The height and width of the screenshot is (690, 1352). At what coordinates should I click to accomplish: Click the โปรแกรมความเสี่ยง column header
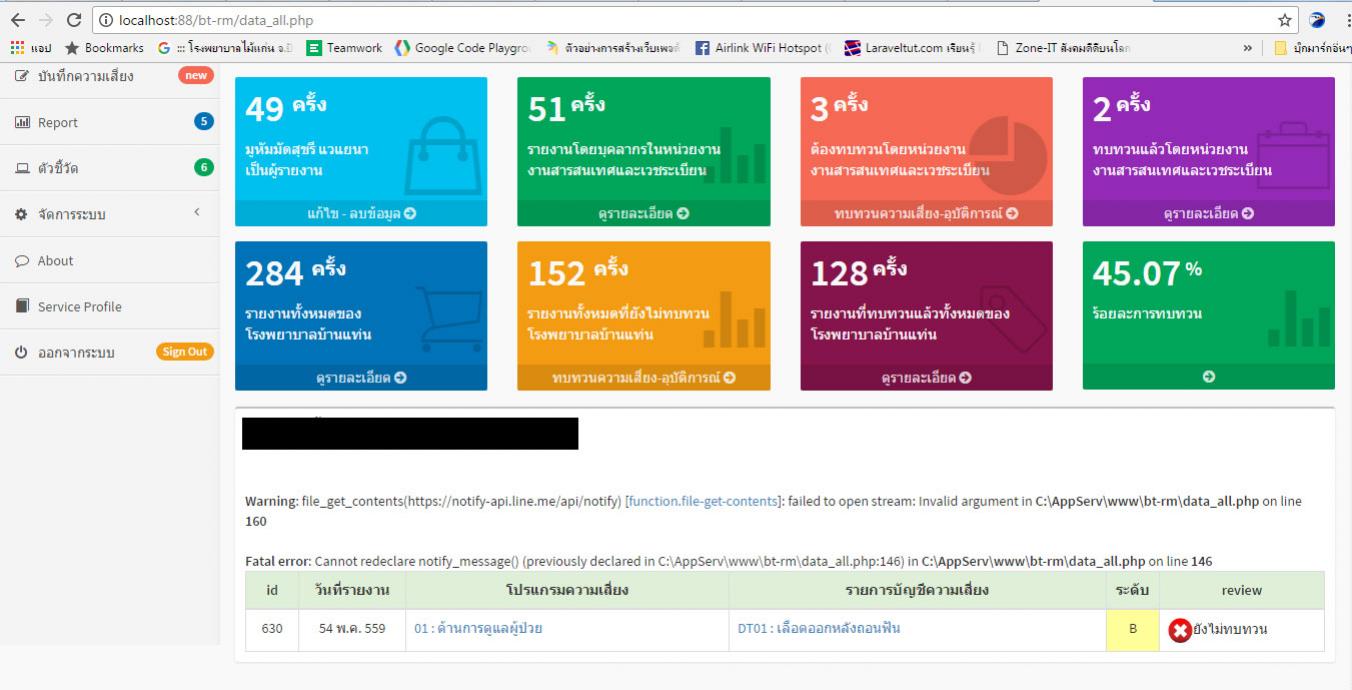point(567,591)
